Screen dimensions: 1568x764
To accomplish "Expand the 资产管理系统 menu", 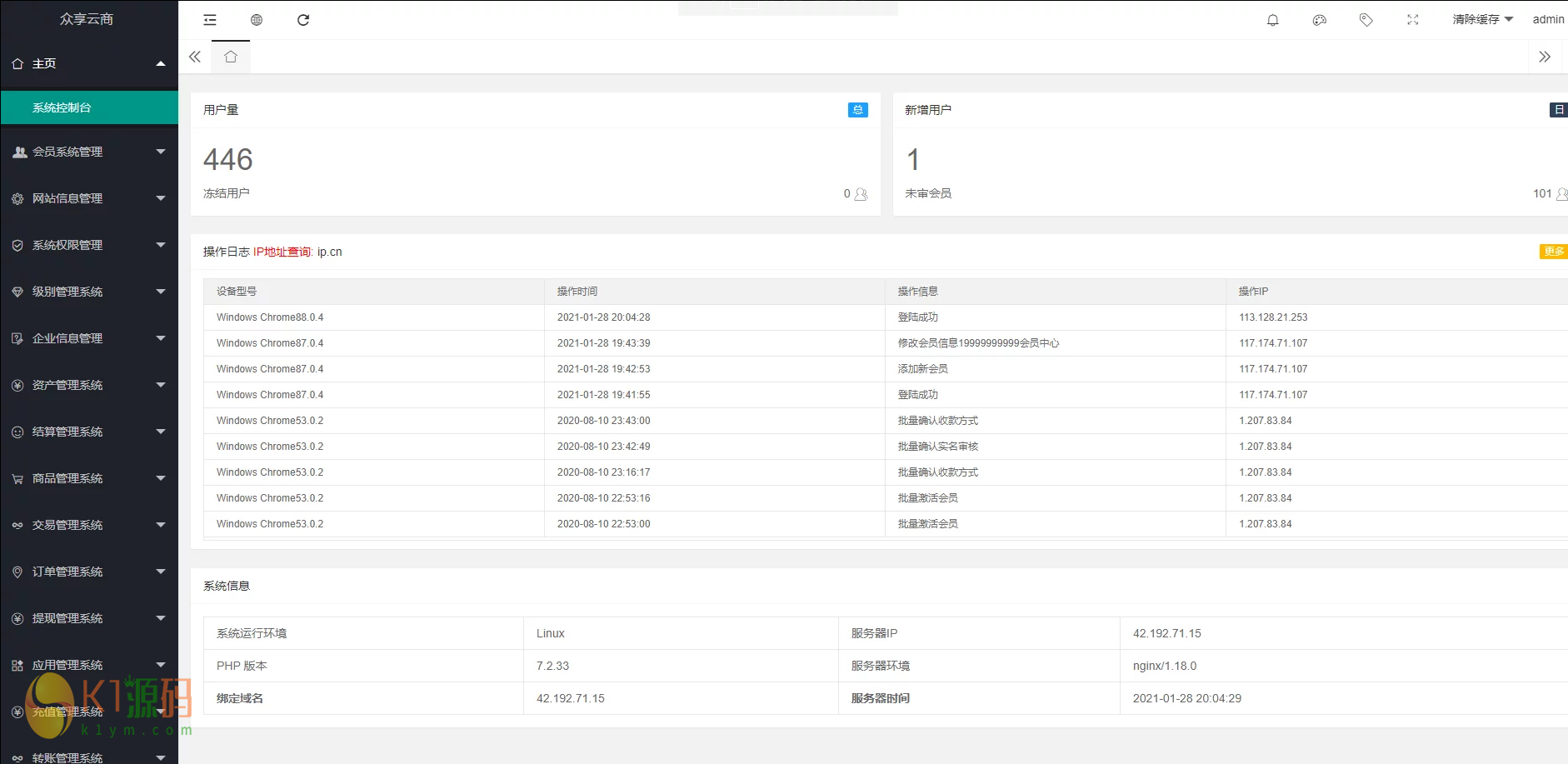I will click(89, 385).
